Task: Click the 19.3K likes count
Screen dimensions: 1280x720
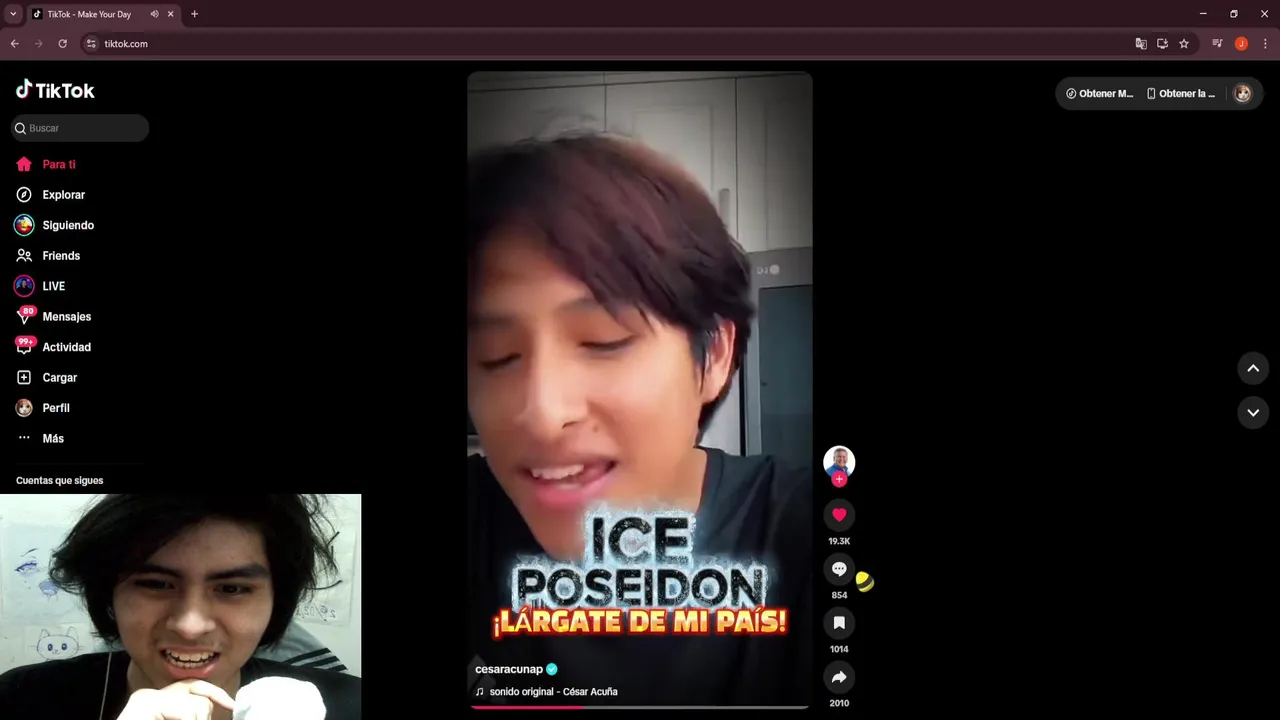Action: (839, 541)
